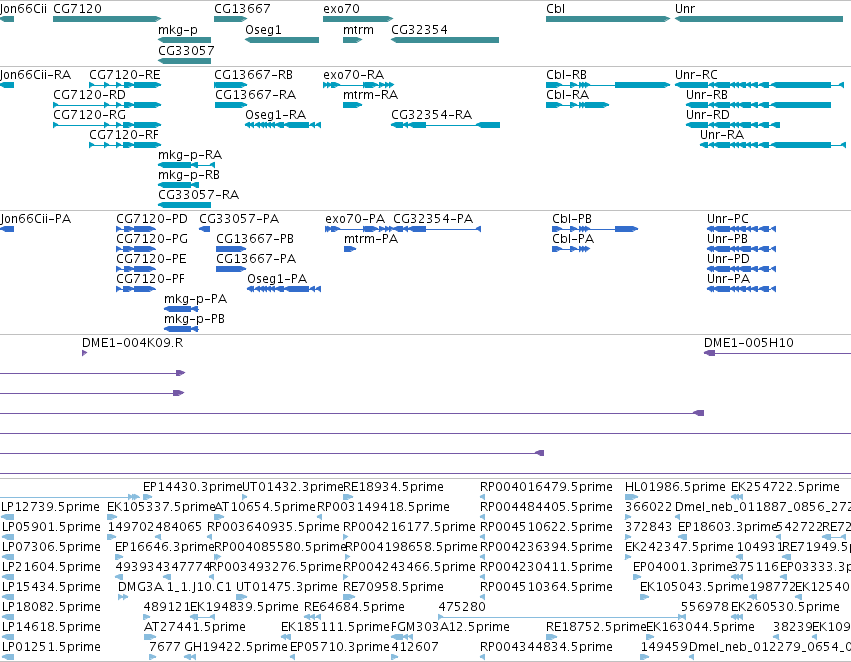Screen dimensions: 851x662
Task: Click the mkg-p gene label
Action: (x=178, y=30)
